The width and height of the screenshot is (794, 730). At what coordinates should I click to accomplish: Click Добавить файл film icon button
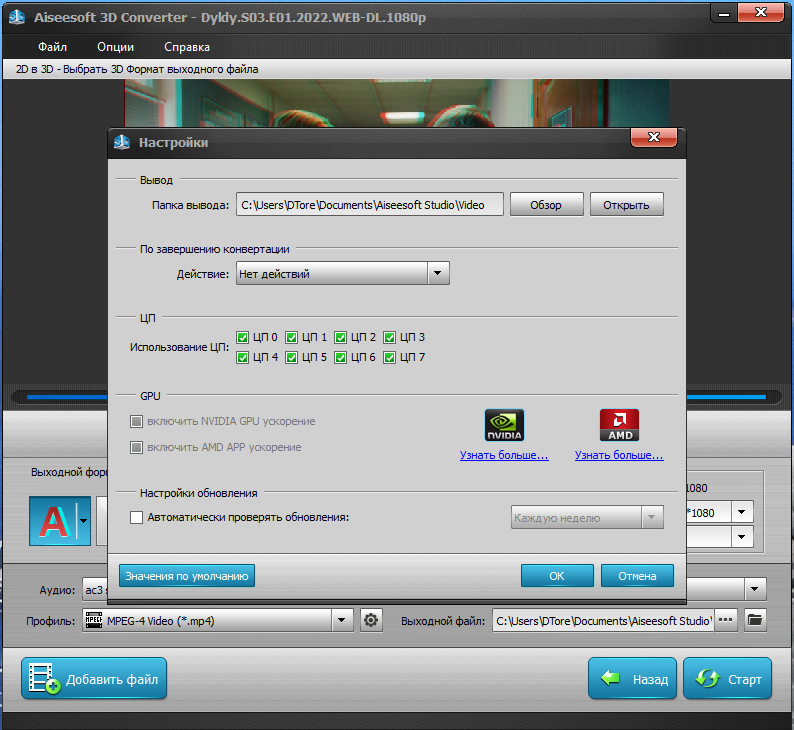point(94,678)
